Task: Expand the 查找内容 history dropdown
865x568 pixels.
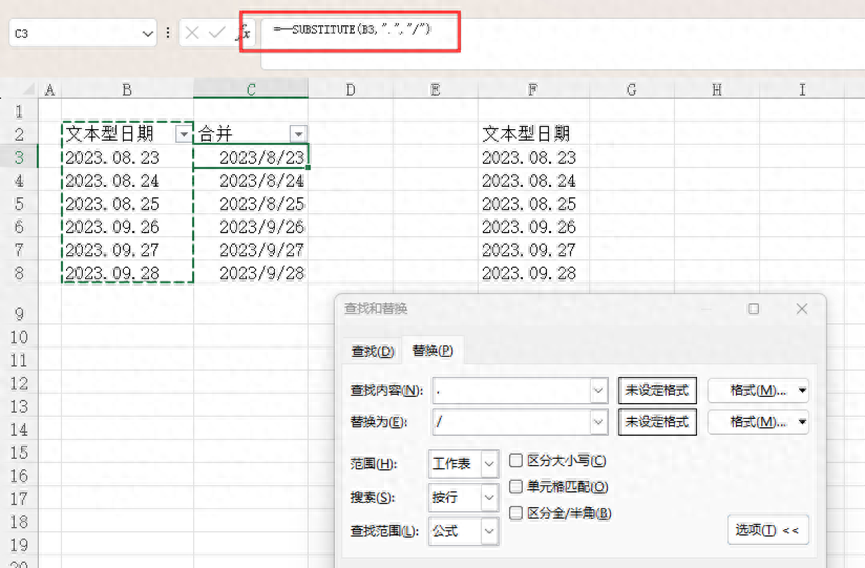Action: click(x=599, y=391)
